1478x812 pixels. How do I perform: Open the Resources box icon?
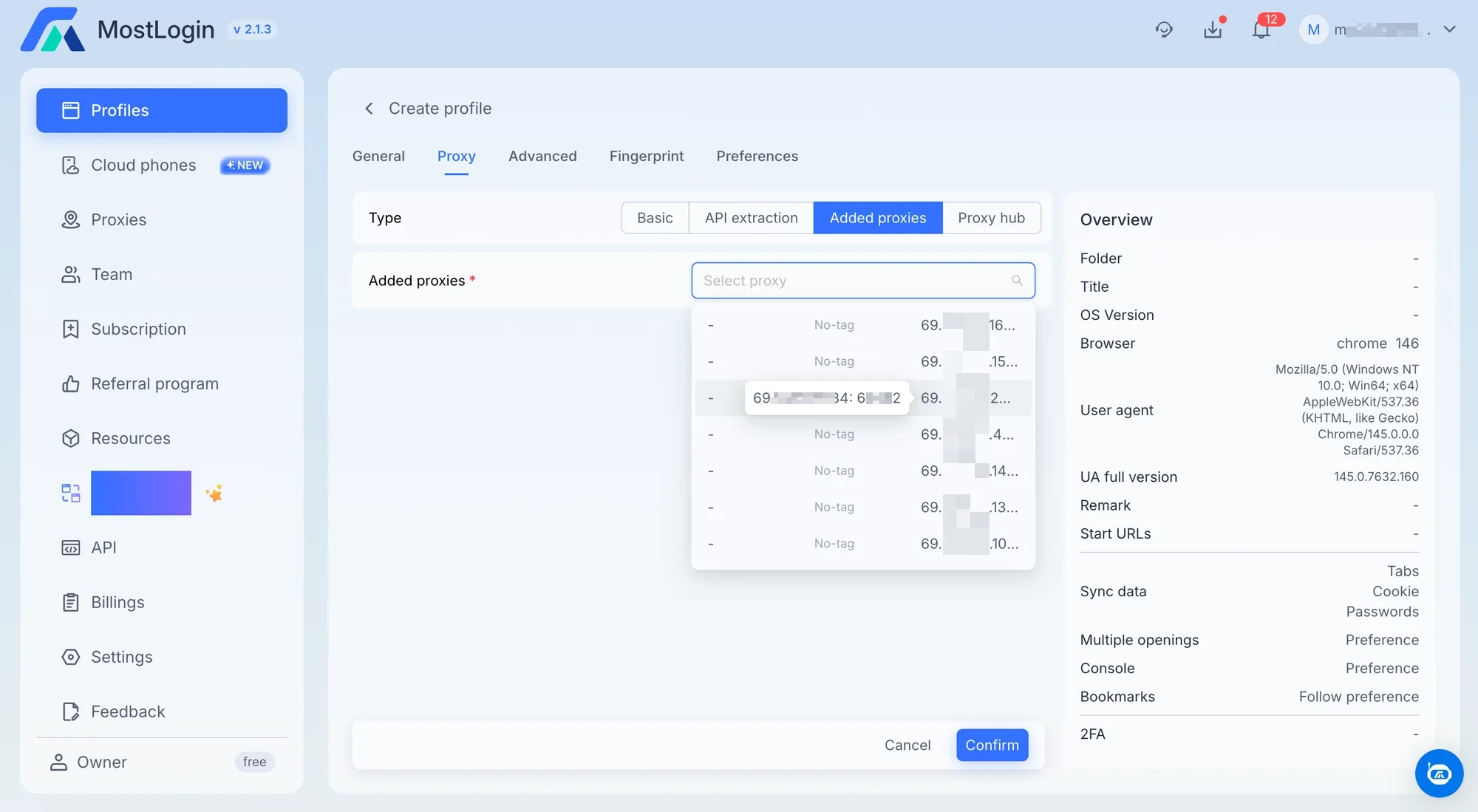[70, 438]
